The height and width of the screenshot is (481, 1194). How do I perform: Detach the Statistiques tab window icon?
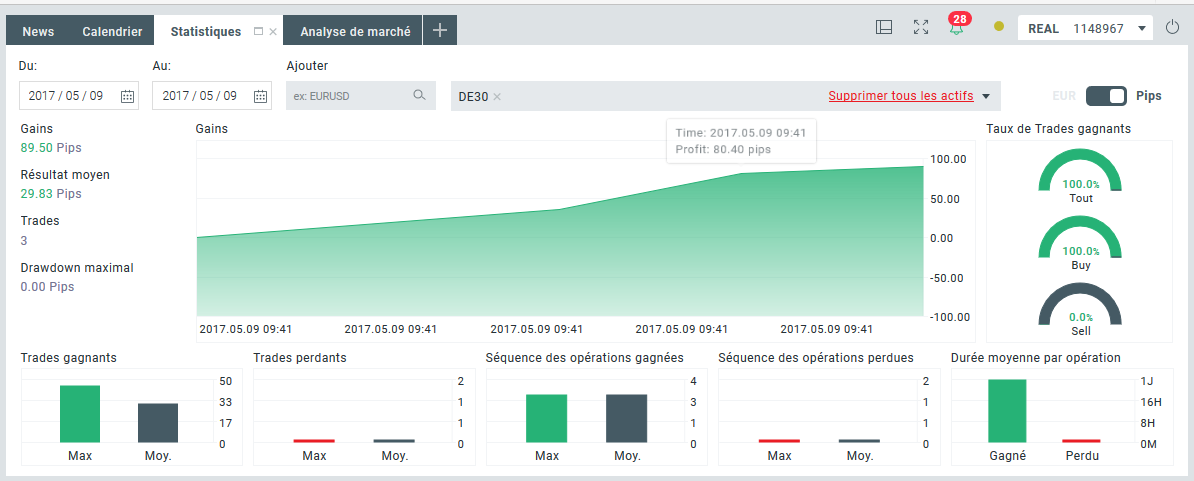258,31
